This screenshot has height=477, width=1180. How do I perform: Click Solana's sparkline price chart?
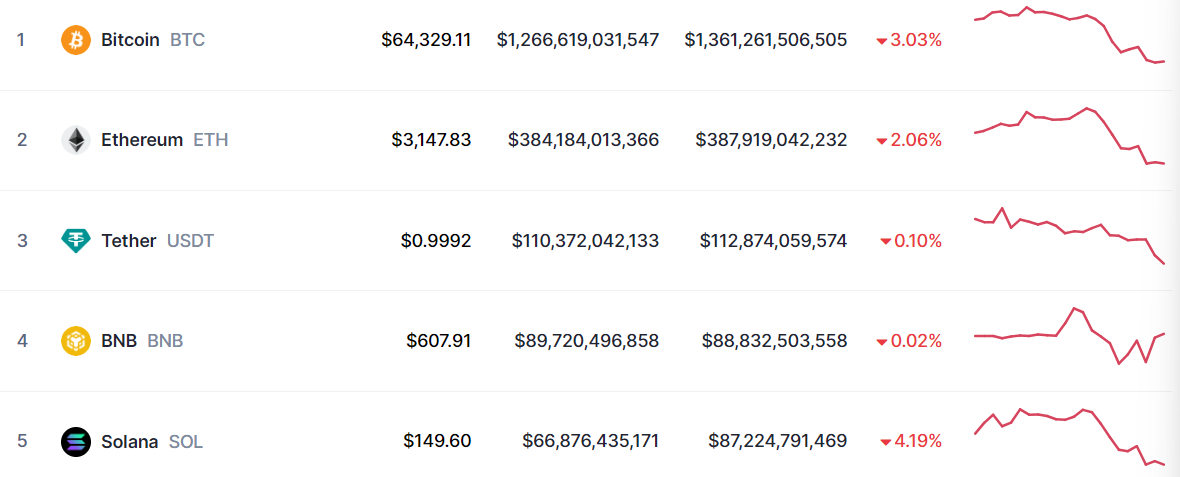point(1069,436)
